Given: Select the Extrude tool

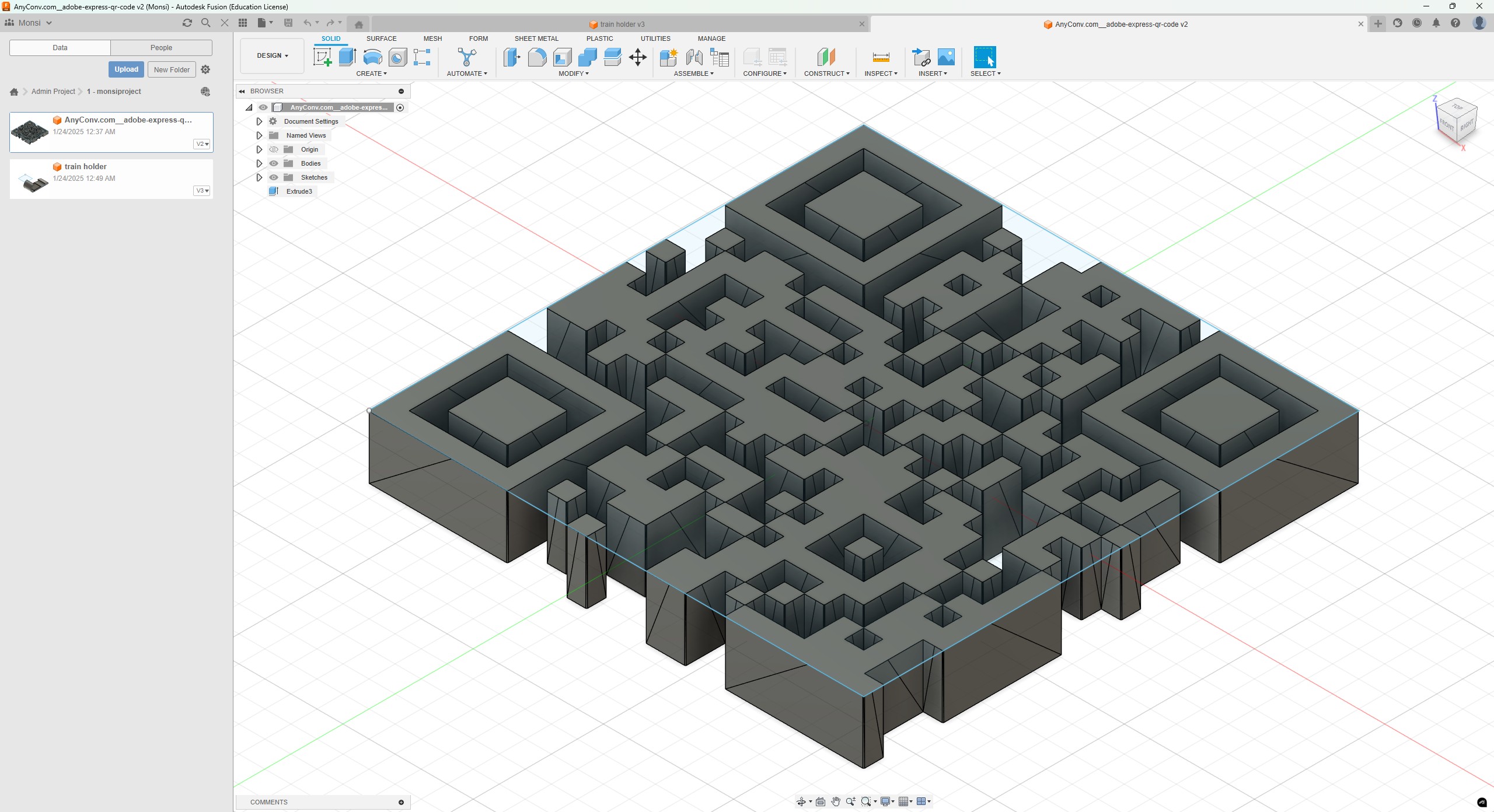Looking at the screenshot, I should pos(347,57).
